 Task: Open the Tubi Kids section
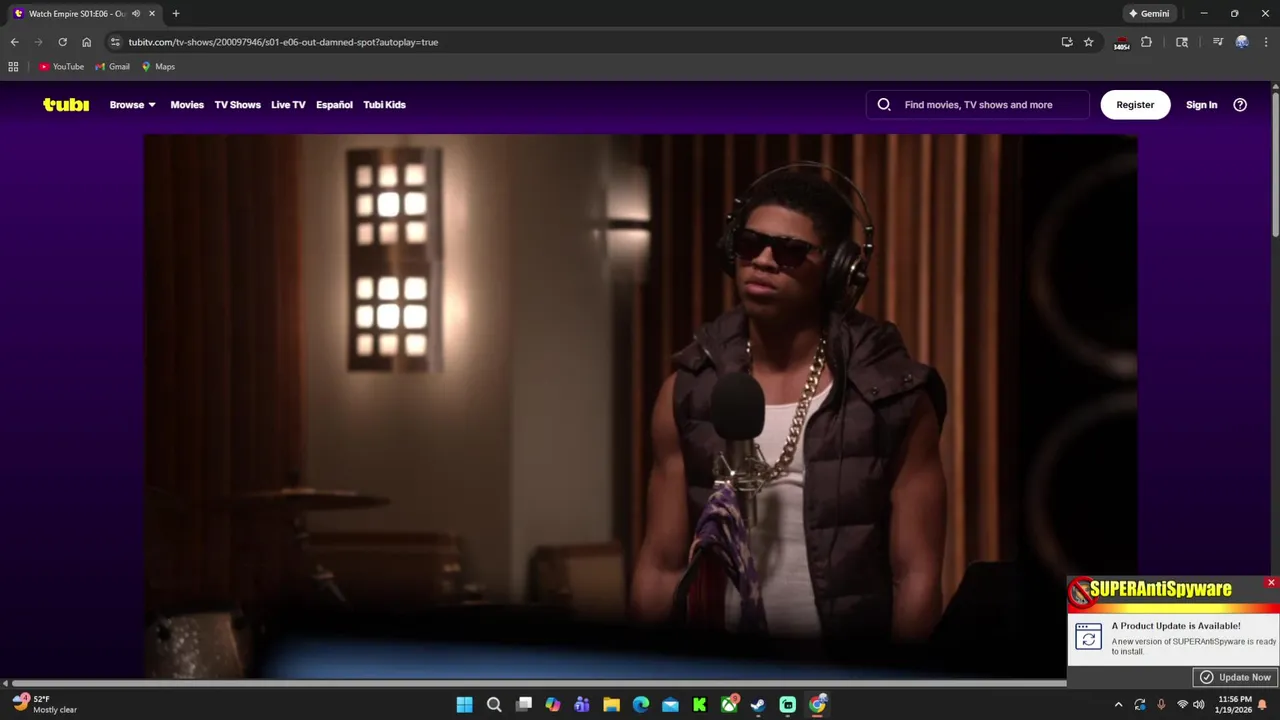click(x=384, y=104)
